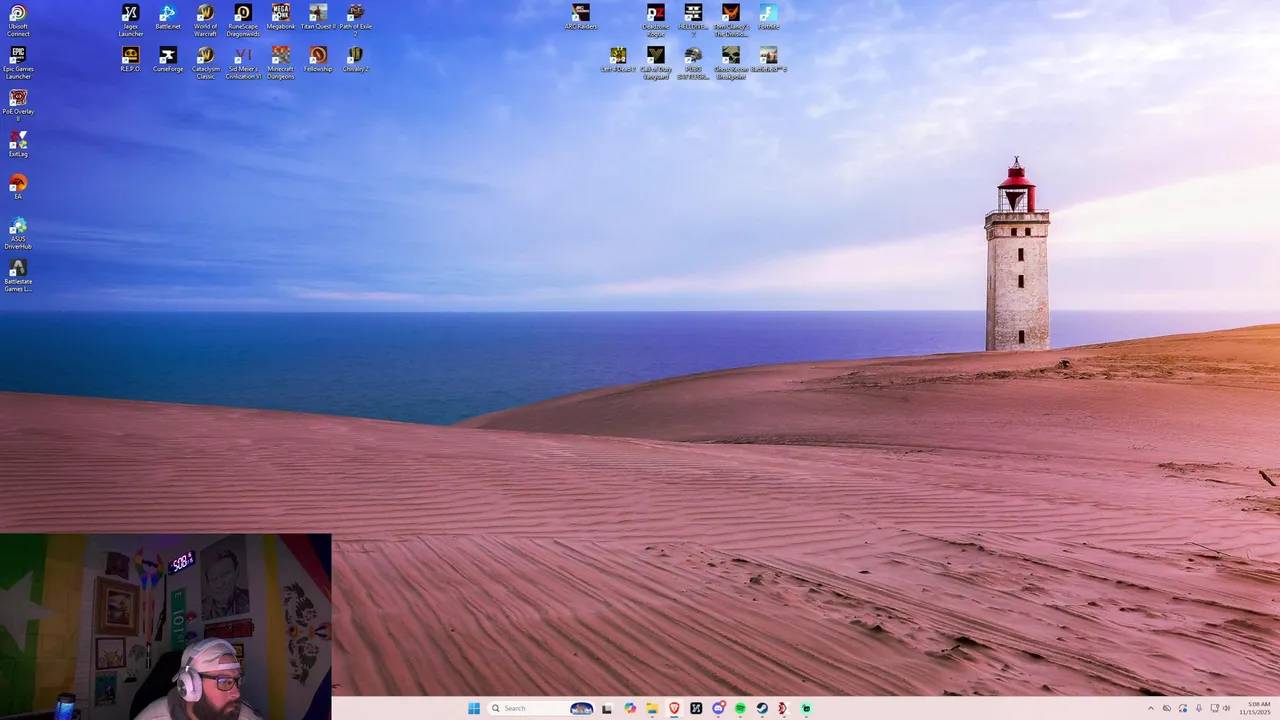Screen dimensions: 1280x720
Task: Select the ExitLag desktop icon
Action: pos(18,144)
